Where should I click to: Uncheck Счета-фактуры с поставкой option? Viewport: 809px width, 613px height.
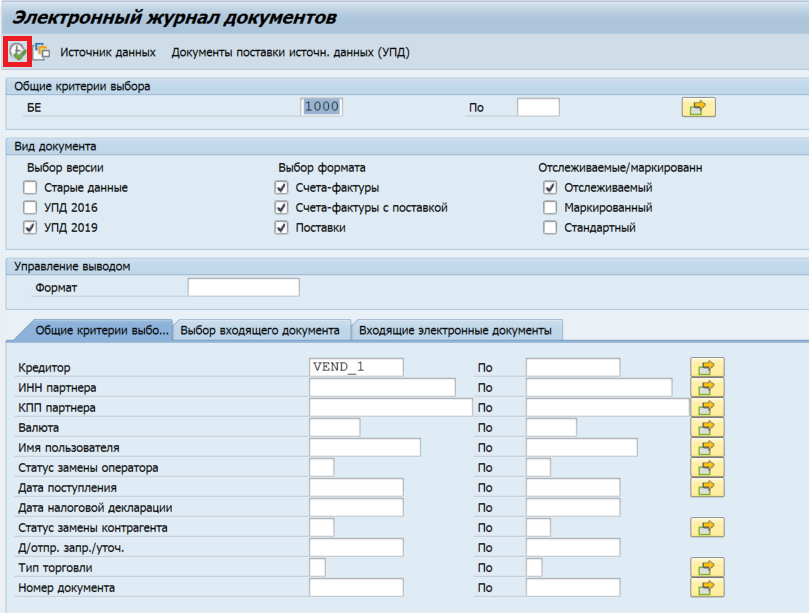tap(281, 207)
